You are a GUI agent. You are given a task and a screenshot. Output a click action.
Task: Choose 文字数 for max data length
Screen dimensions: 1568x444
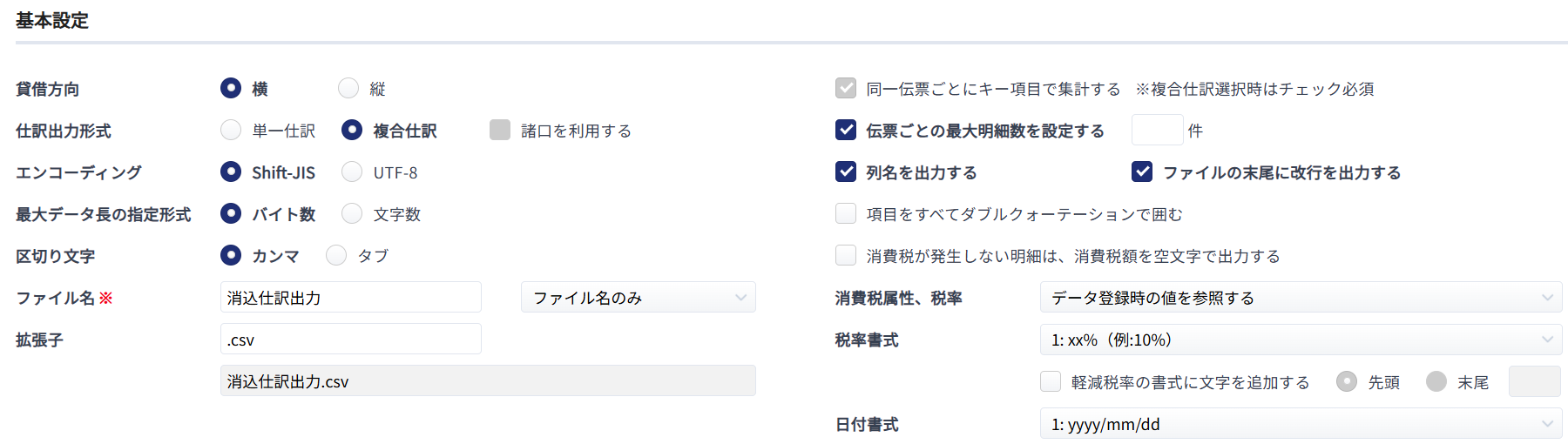[352, 213]
